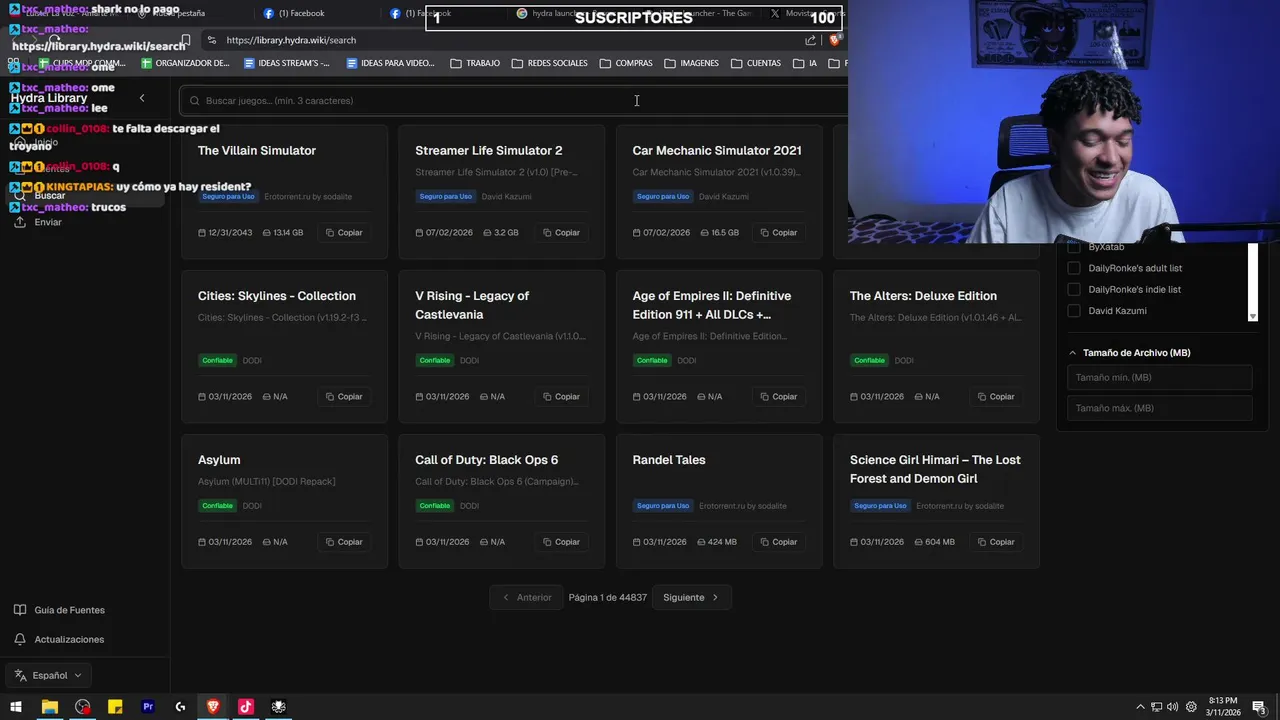Screen dimensions: 1280x720
Task: Open Premiere Pro from the taskbar
Action: 148,706
